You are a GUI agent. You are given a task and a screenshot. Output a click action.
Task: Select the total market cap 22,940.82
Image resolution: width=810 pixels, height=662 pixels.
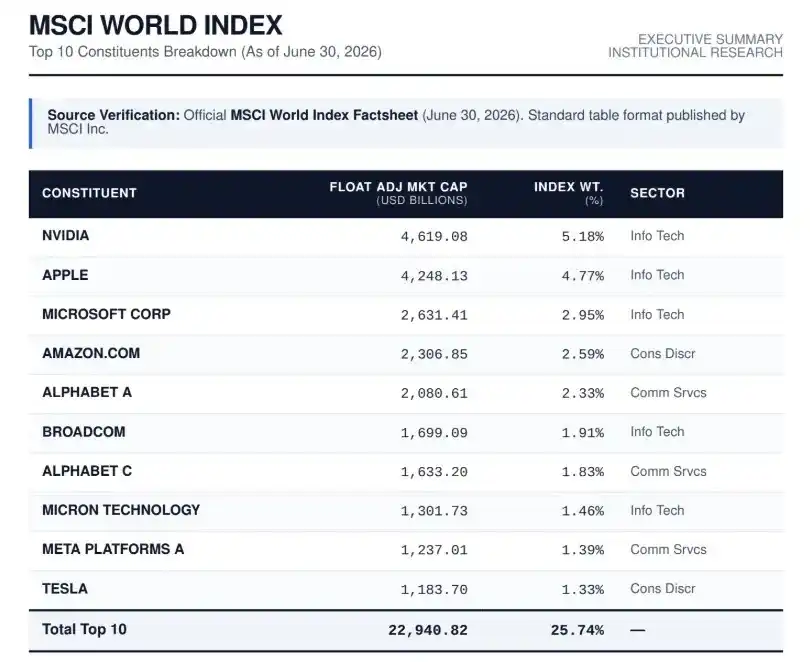[428, 630]
